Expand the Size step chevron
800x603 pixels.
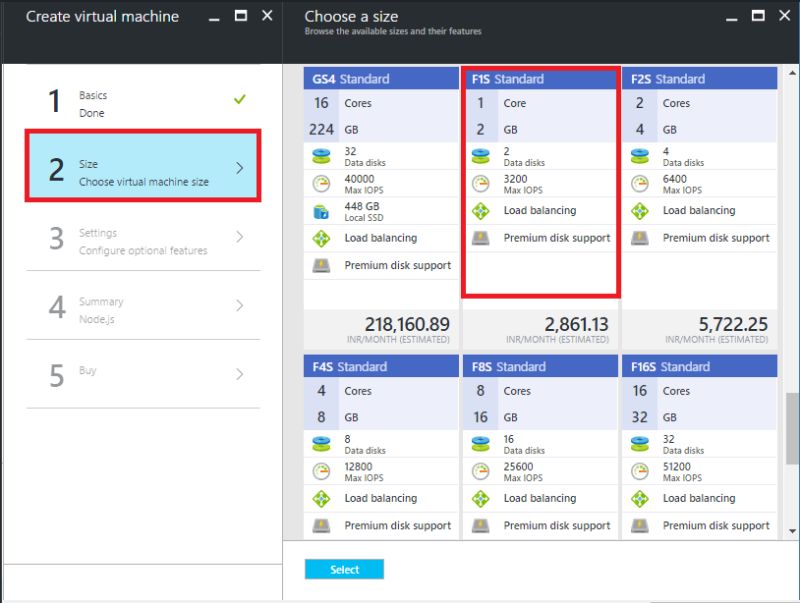click(x=244, y=163)
